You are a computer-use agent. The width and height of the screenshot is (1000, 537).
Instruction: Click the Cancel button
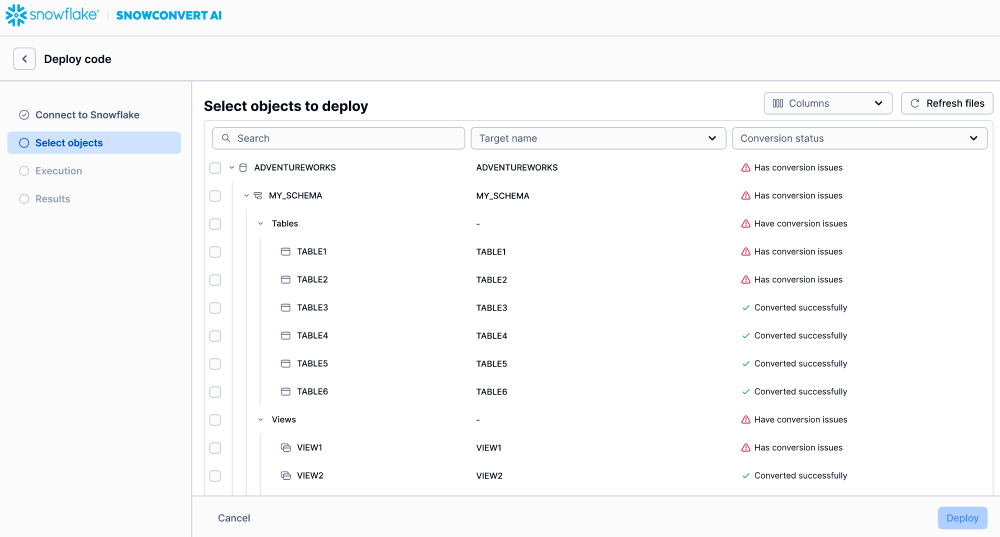(234, 518)
